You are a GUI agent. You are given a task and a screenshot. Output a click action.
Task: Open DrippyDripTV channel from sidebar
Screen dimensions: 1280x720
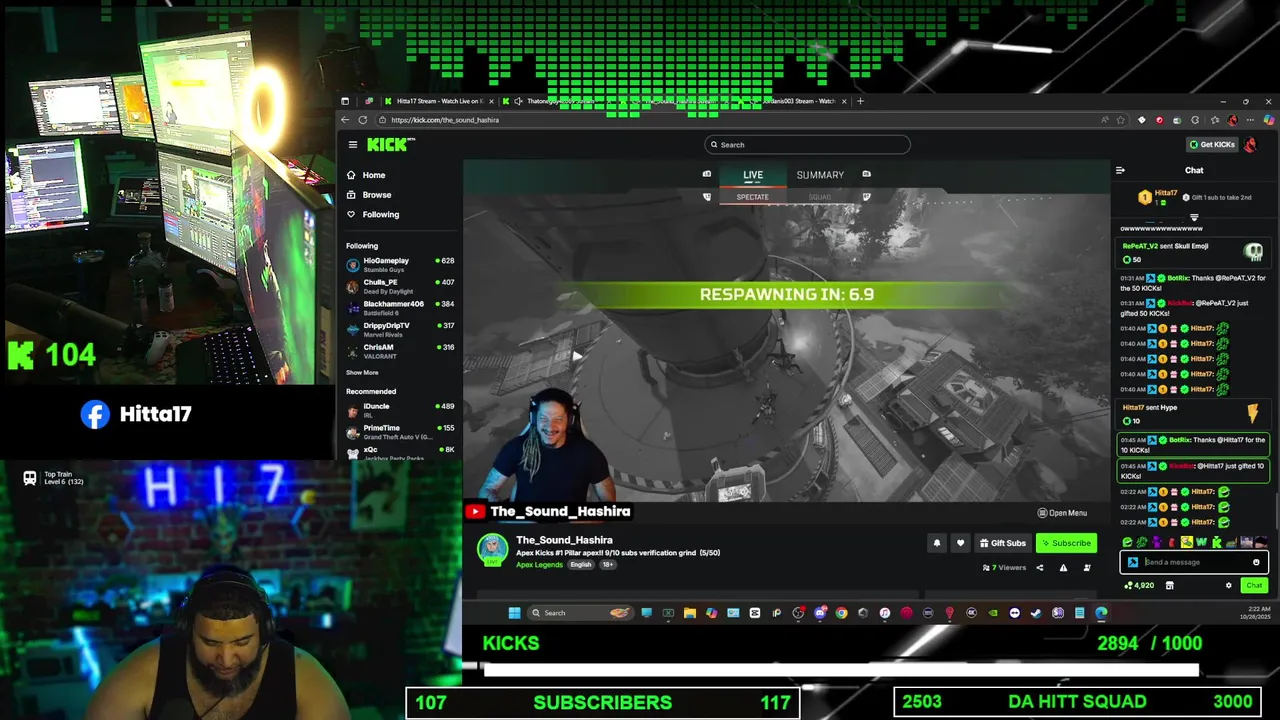(x=400, y=329)
